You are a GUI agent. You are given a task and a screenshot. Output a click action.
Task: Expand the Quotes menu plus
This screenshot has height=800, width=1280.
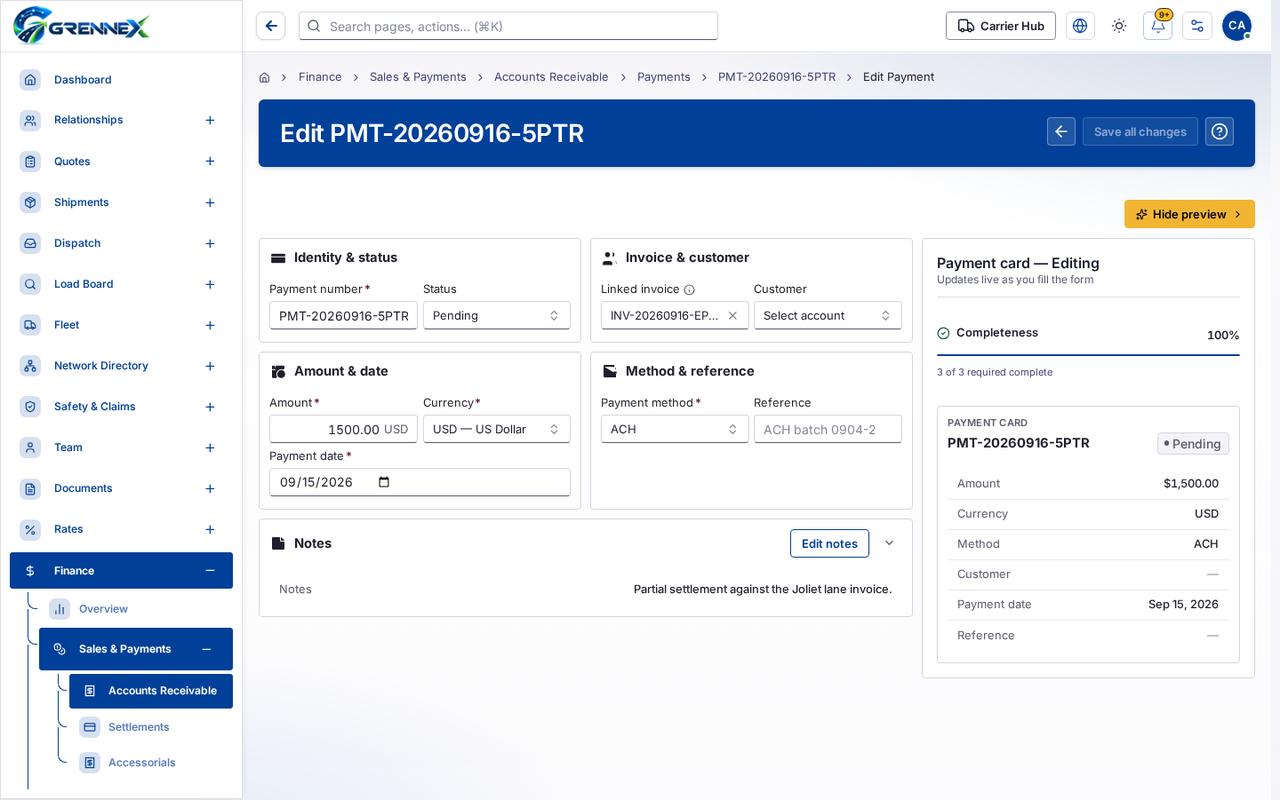tap(210, 162)
